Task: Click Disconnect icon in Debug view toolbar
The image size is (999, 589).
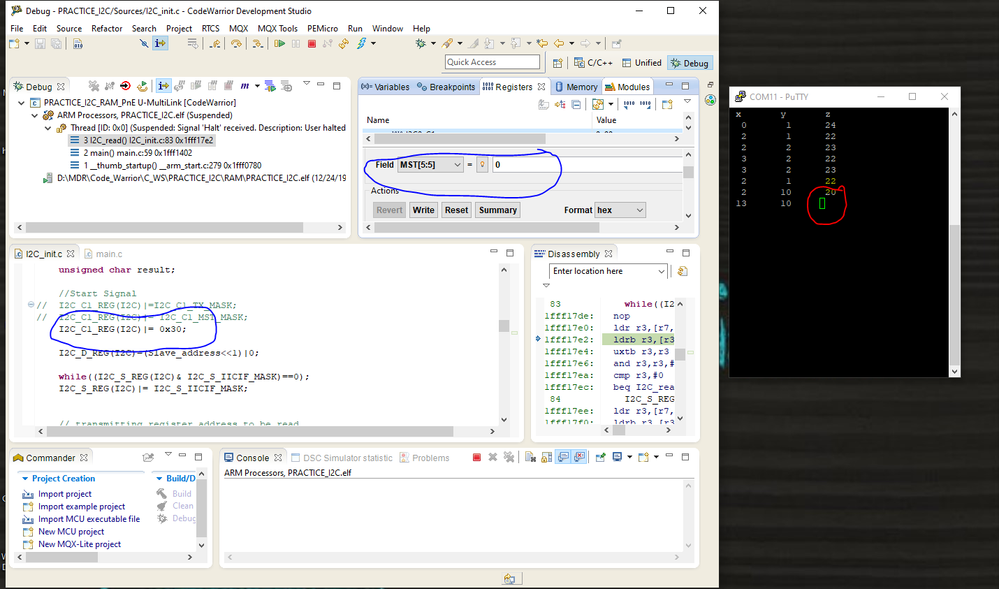Action: (x=109, y=86)
